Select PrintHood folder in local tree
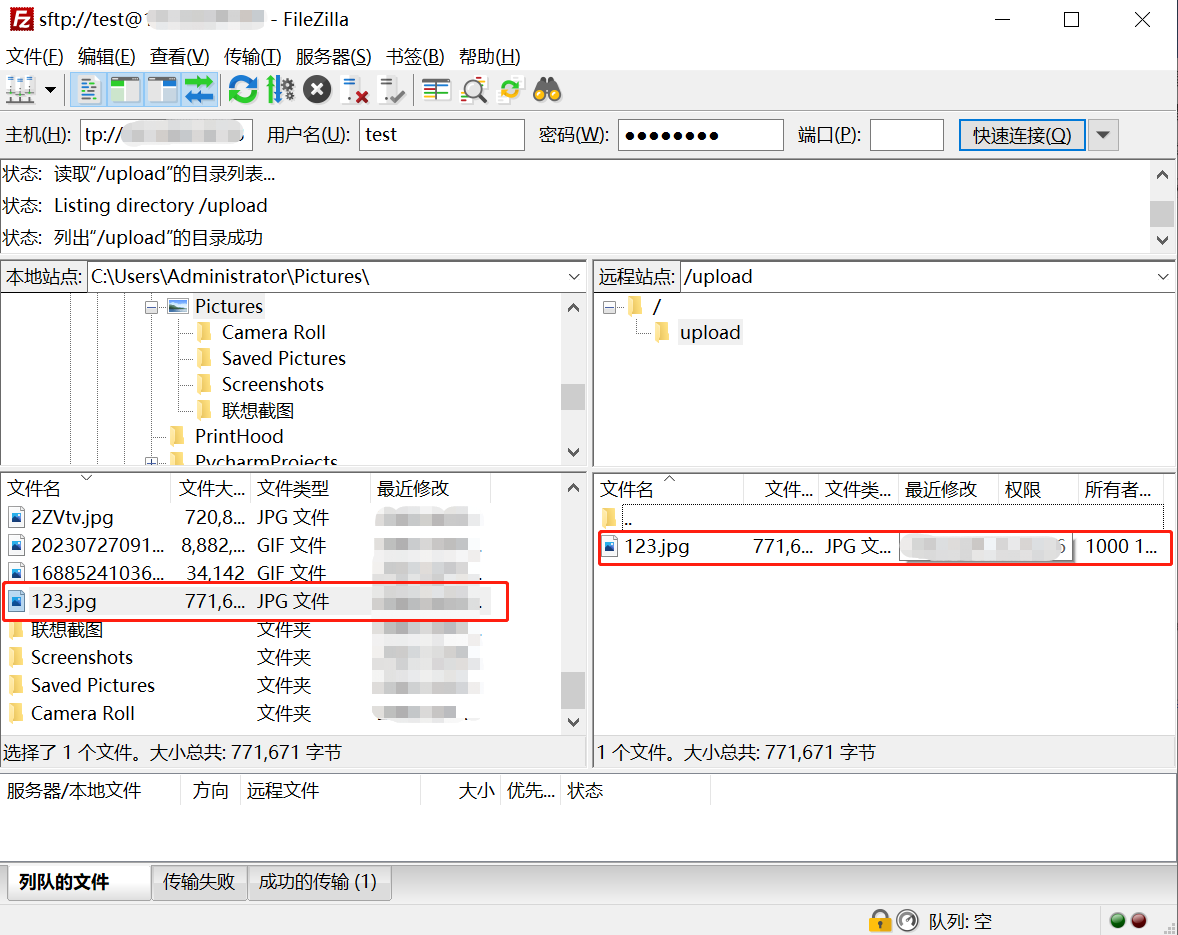Image resolution: width=1178 pixels, height=935 pixels. point(239,436)
